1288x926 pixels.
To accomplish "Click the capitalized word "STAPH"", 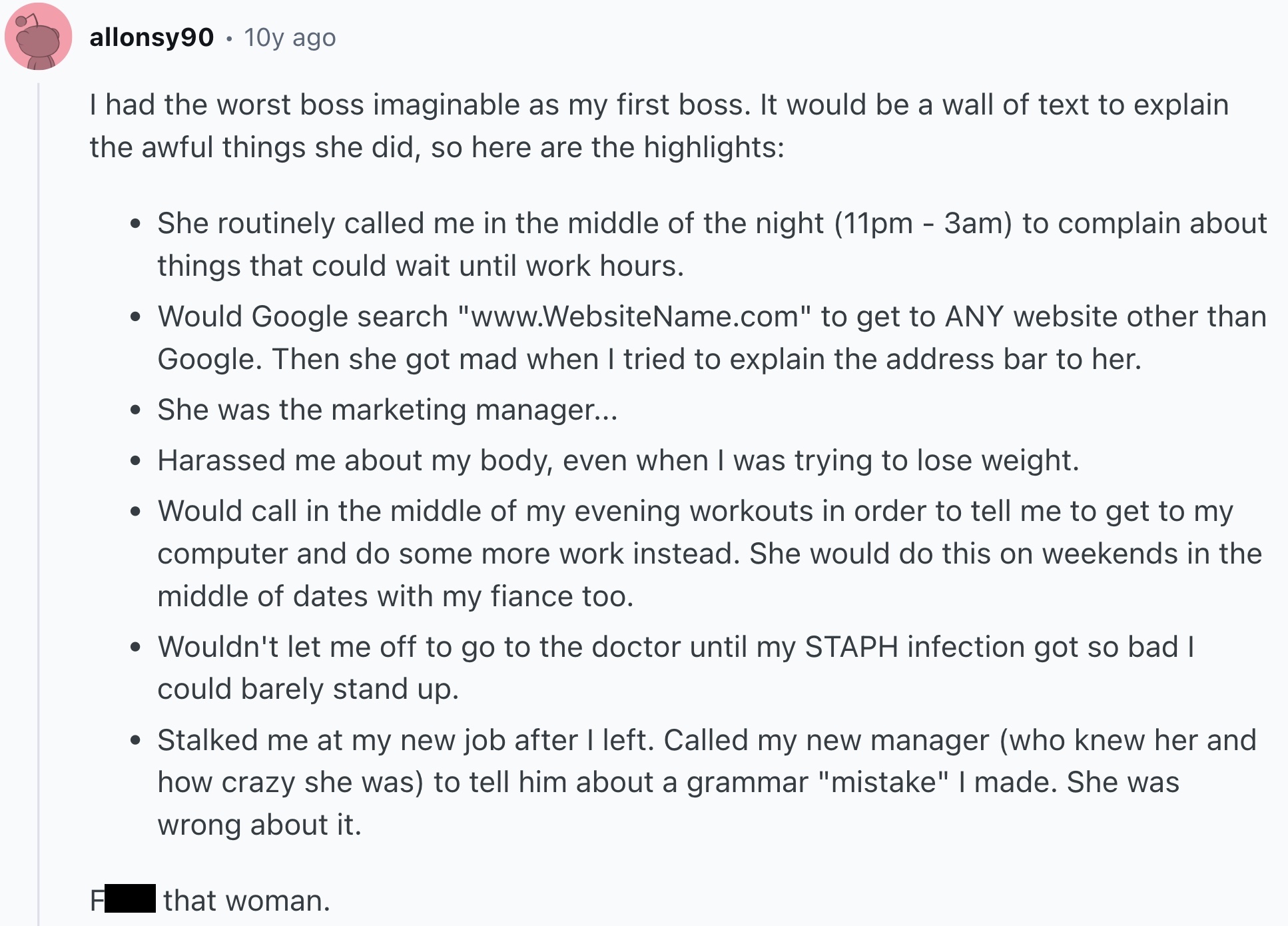I will (x=851, y=647).
